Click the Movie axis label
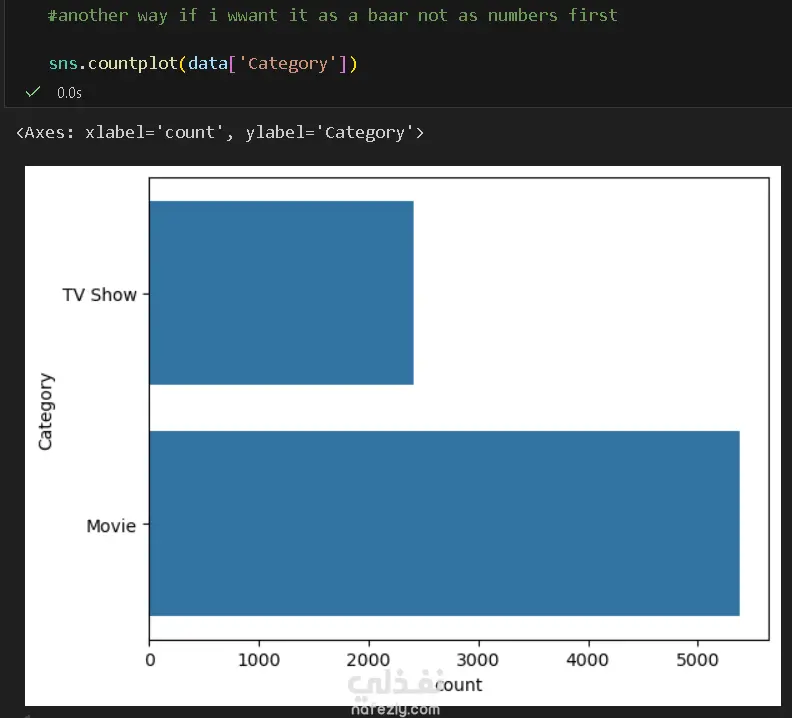The height and width of the screenshot is (718, 792). 110,525
